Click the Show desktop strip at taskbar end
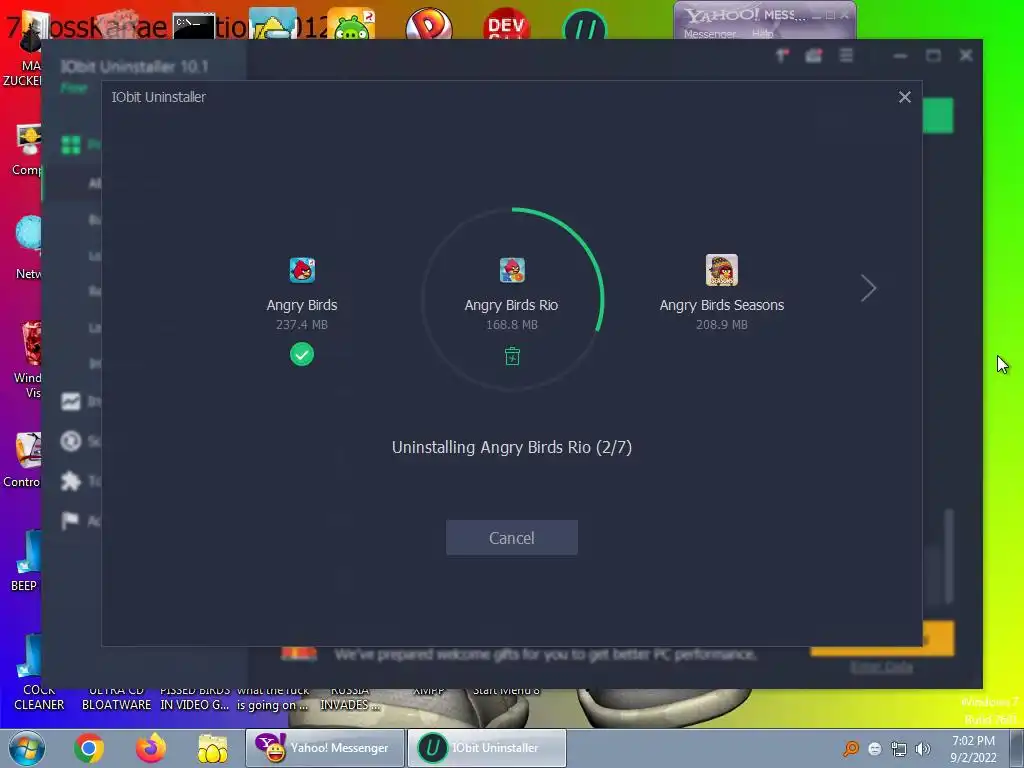 [1017, 748]
